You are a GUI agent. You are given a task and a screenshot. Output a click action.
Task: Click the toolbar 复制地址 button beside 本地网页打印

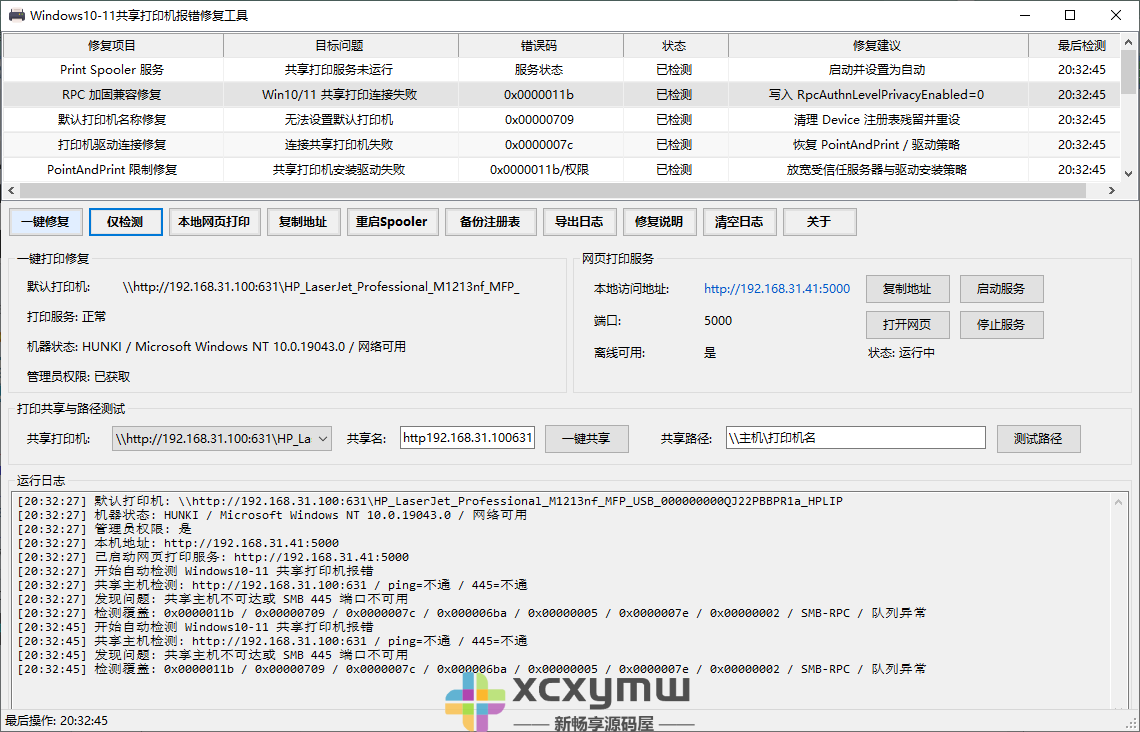click(303, 222)
